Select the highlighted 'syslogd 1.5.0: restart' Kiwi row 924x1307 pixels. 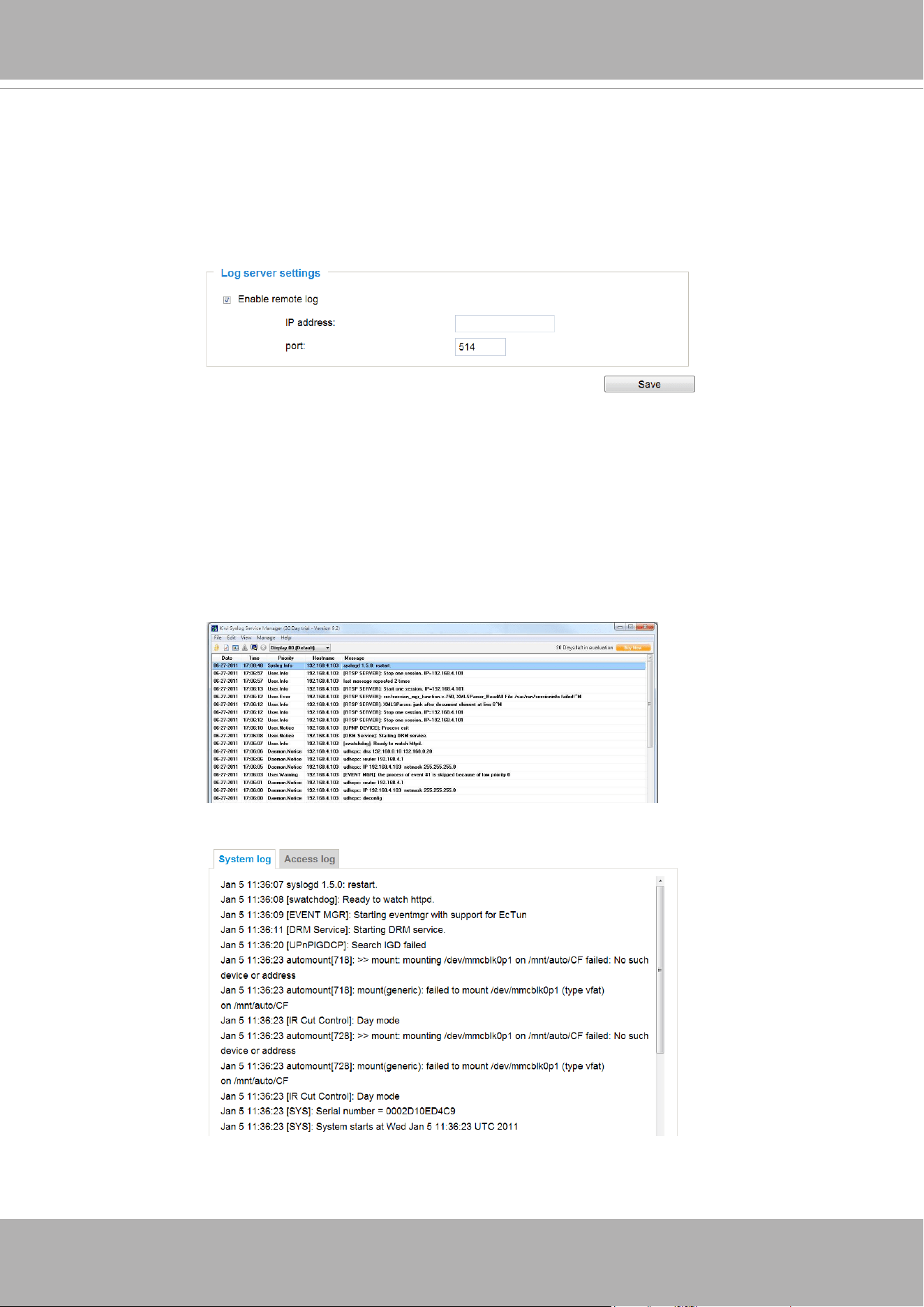coord(429,665)
